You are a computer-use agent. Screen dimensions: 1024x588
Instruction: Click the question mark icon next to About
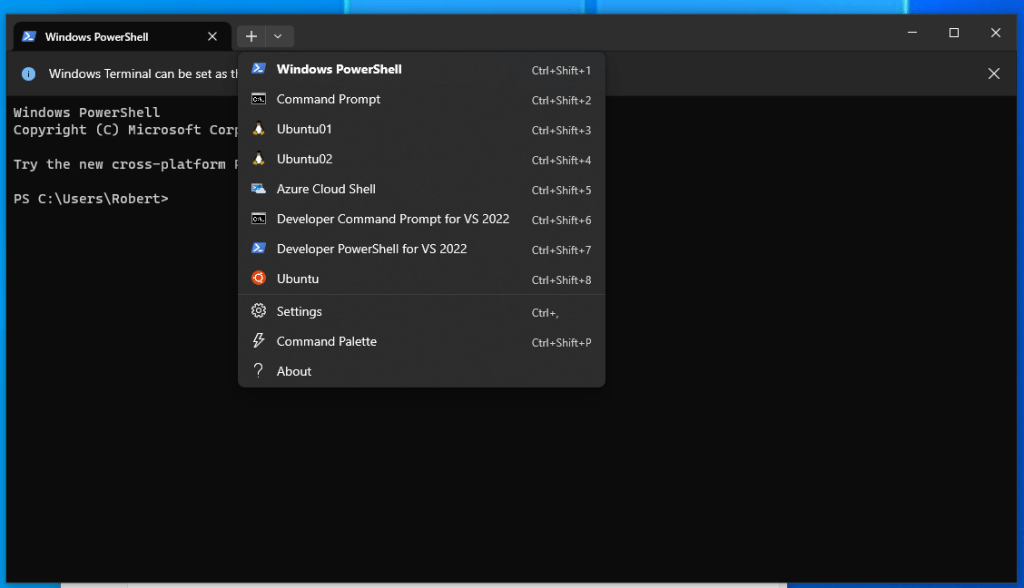258,371
